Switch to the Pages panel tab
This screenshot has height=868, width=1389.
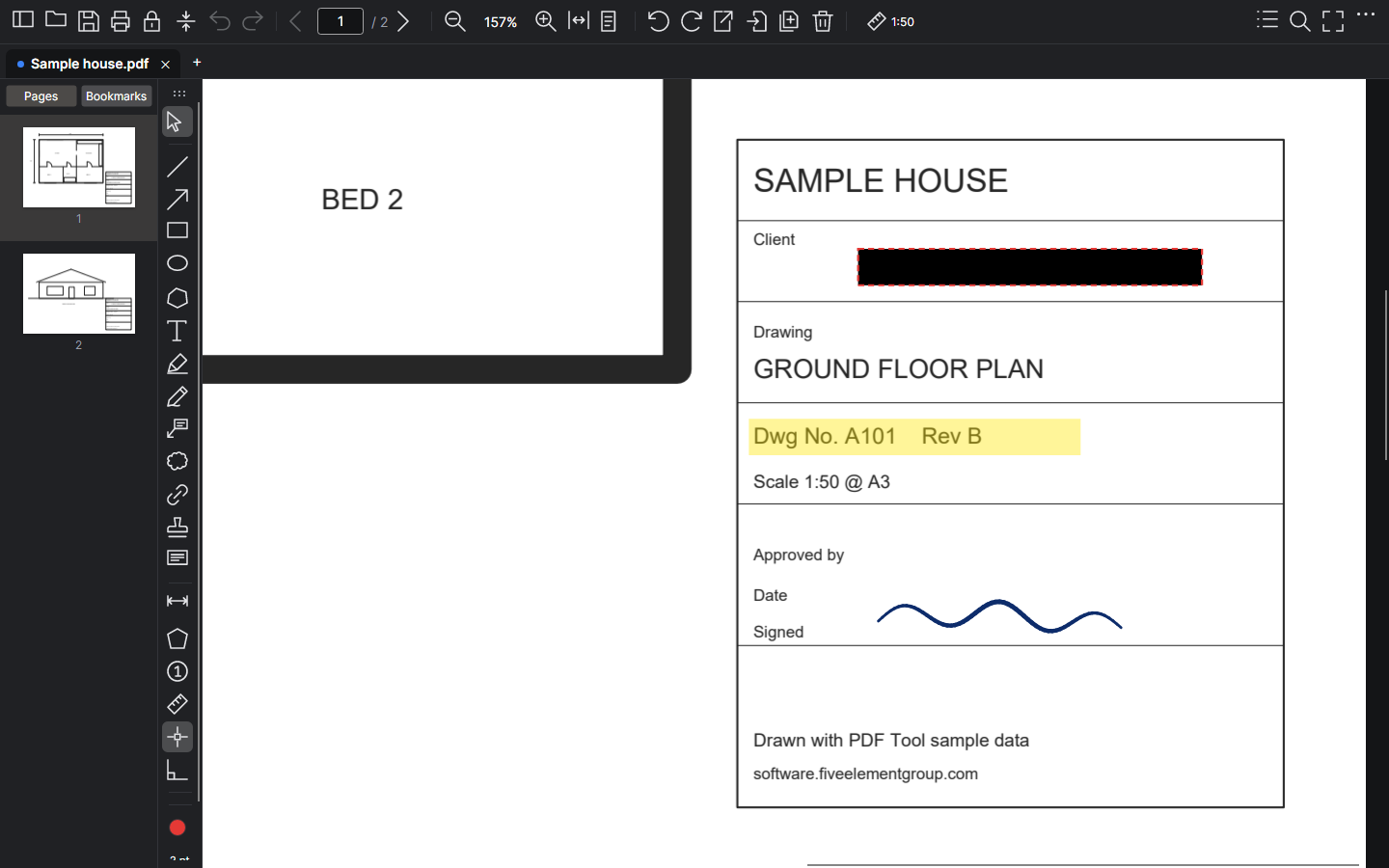point(41,96)
